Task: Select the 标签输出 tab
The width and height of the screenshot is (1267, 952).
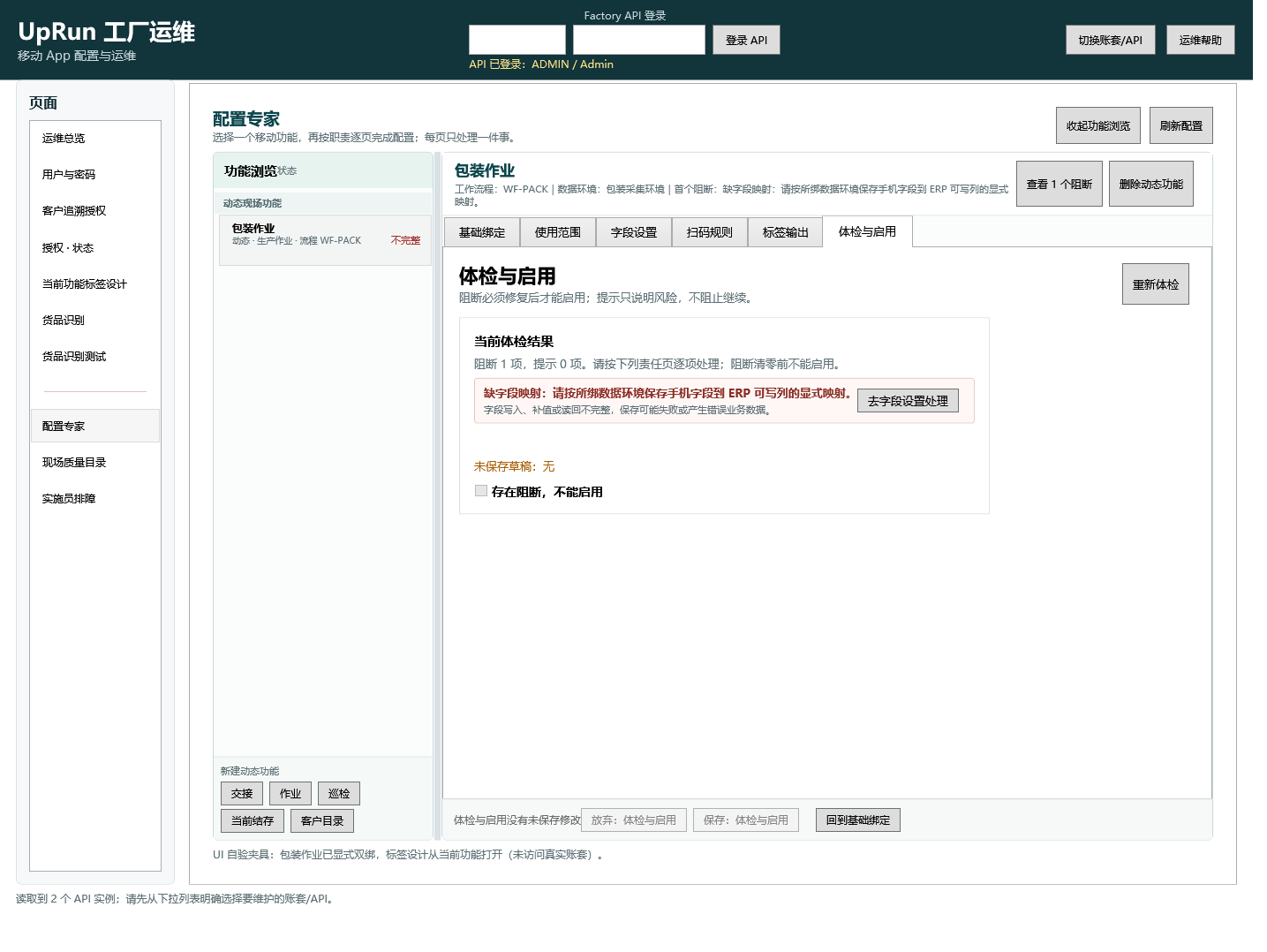Action: [x=786, y=232]
